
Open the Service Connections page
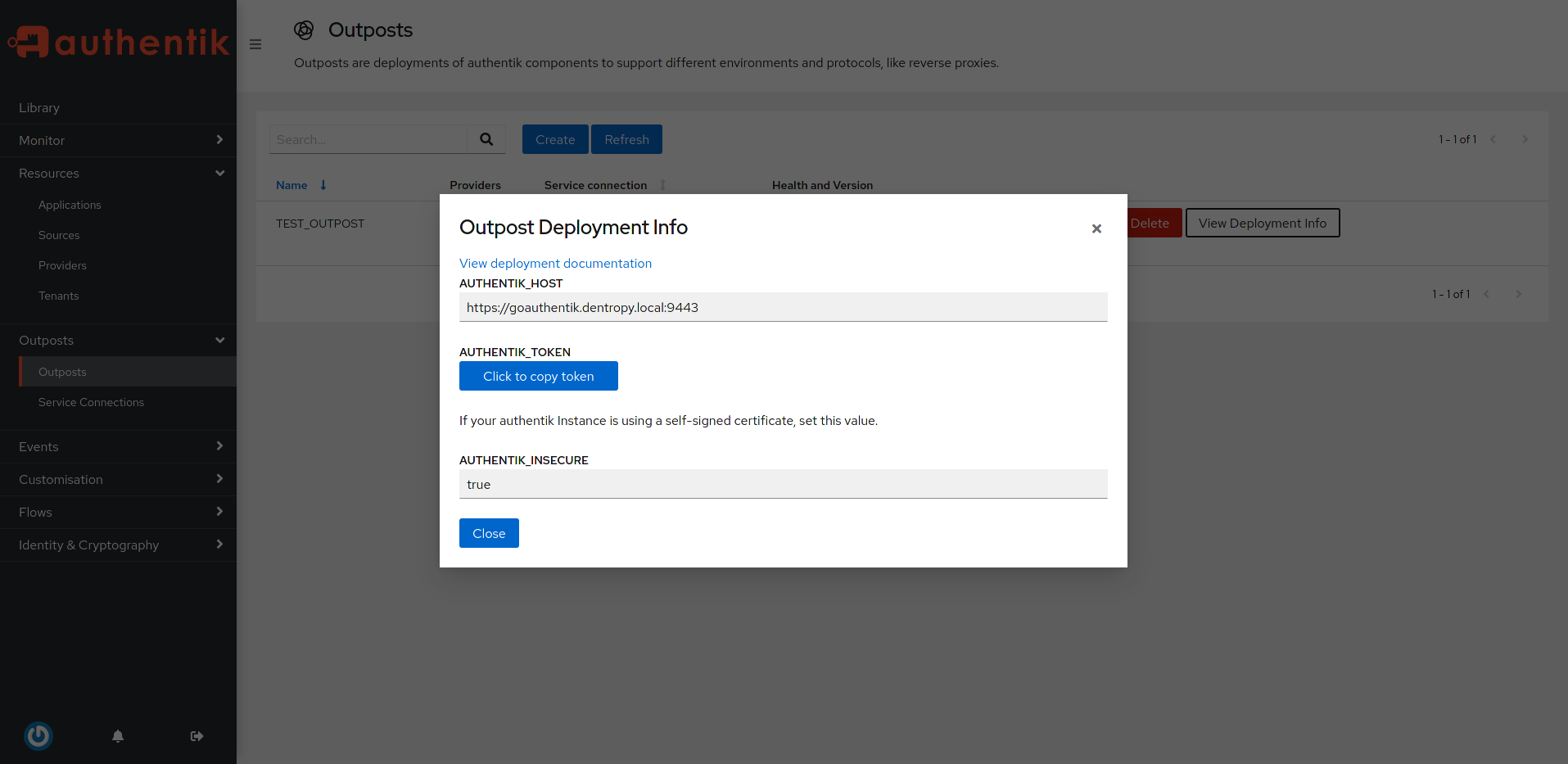(91, 402)
